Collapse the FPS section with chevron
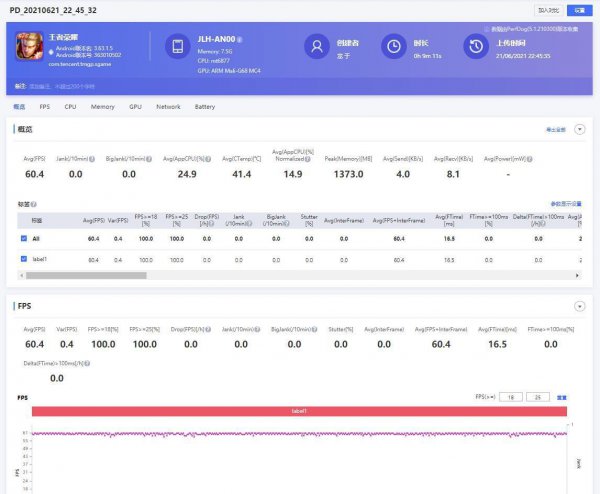Viewport: 600px width, 494px height. click(x=579, y=306)
